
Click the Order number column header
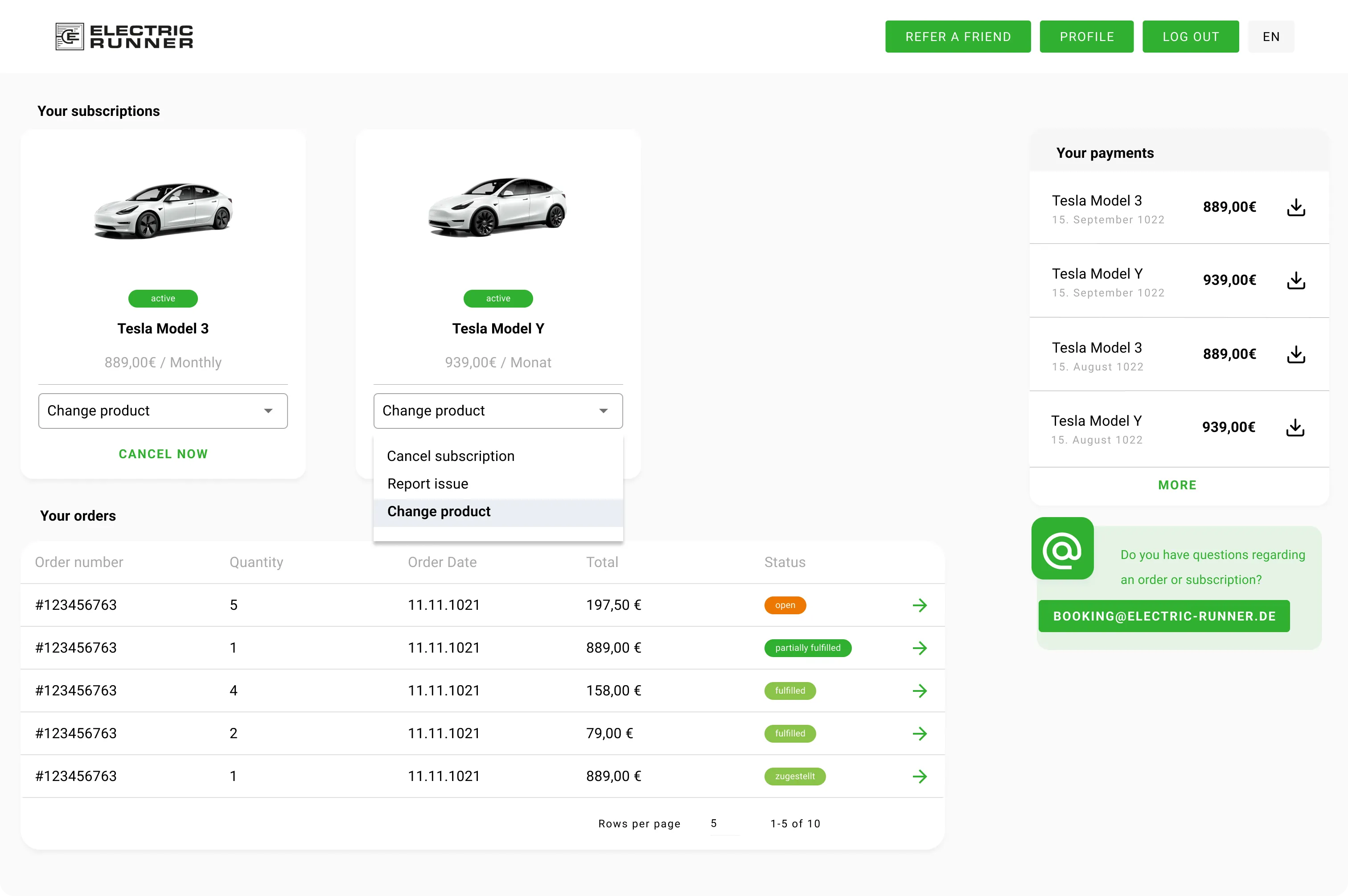[79, 562]
